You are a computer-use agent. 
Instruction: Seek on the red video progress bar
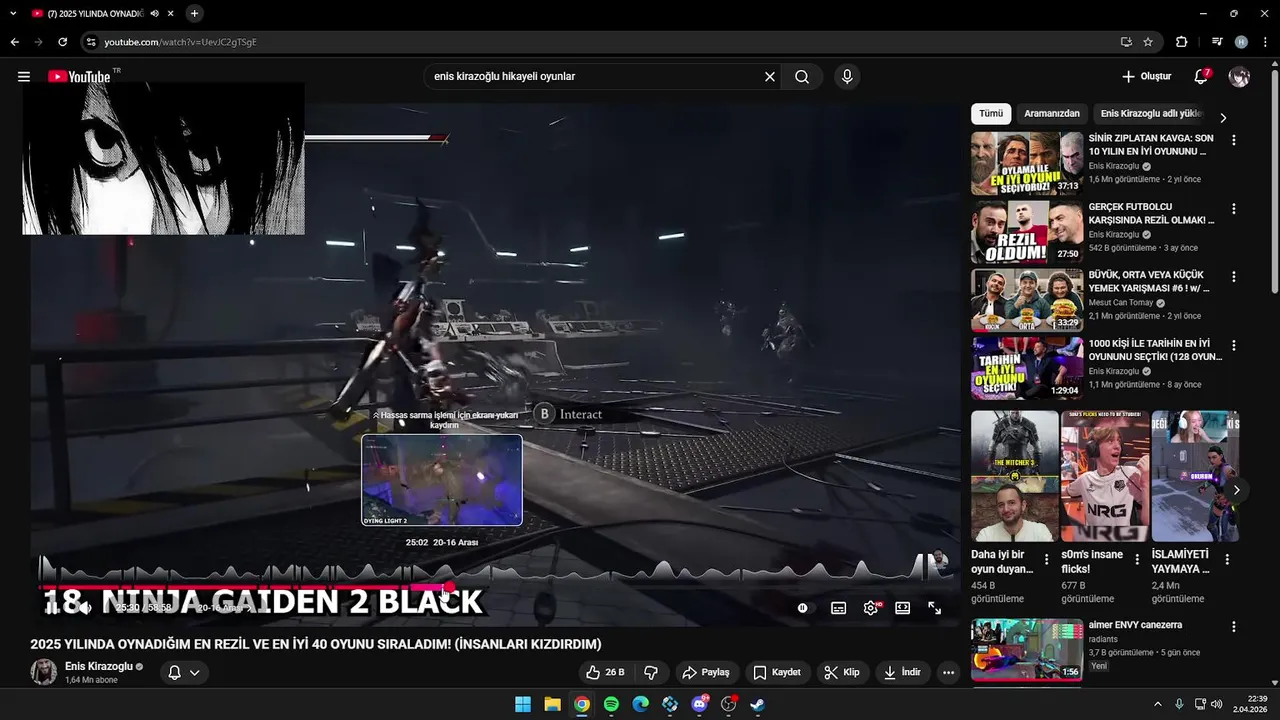click(x=244, y=587)
